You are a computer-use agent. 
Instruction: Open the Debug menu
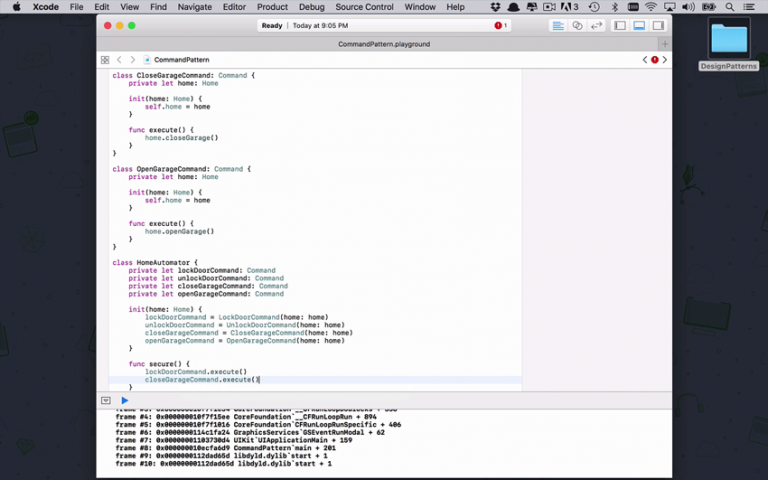312,7
